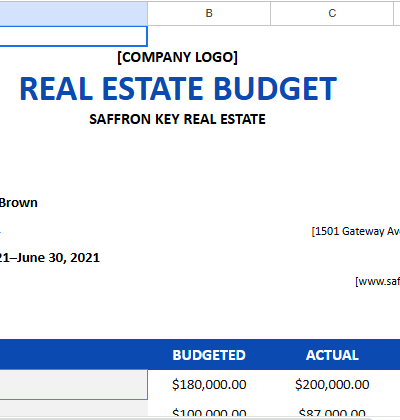Select the $200,000.00 actual cell
This screenshot has height=420, width=400.
[332, 384]
